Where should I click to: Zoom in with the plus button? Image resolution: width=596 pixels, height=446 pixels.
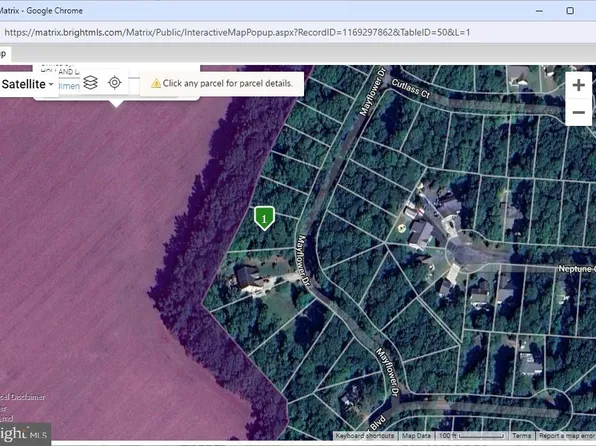pyautogui.click(x=579, y=85)
